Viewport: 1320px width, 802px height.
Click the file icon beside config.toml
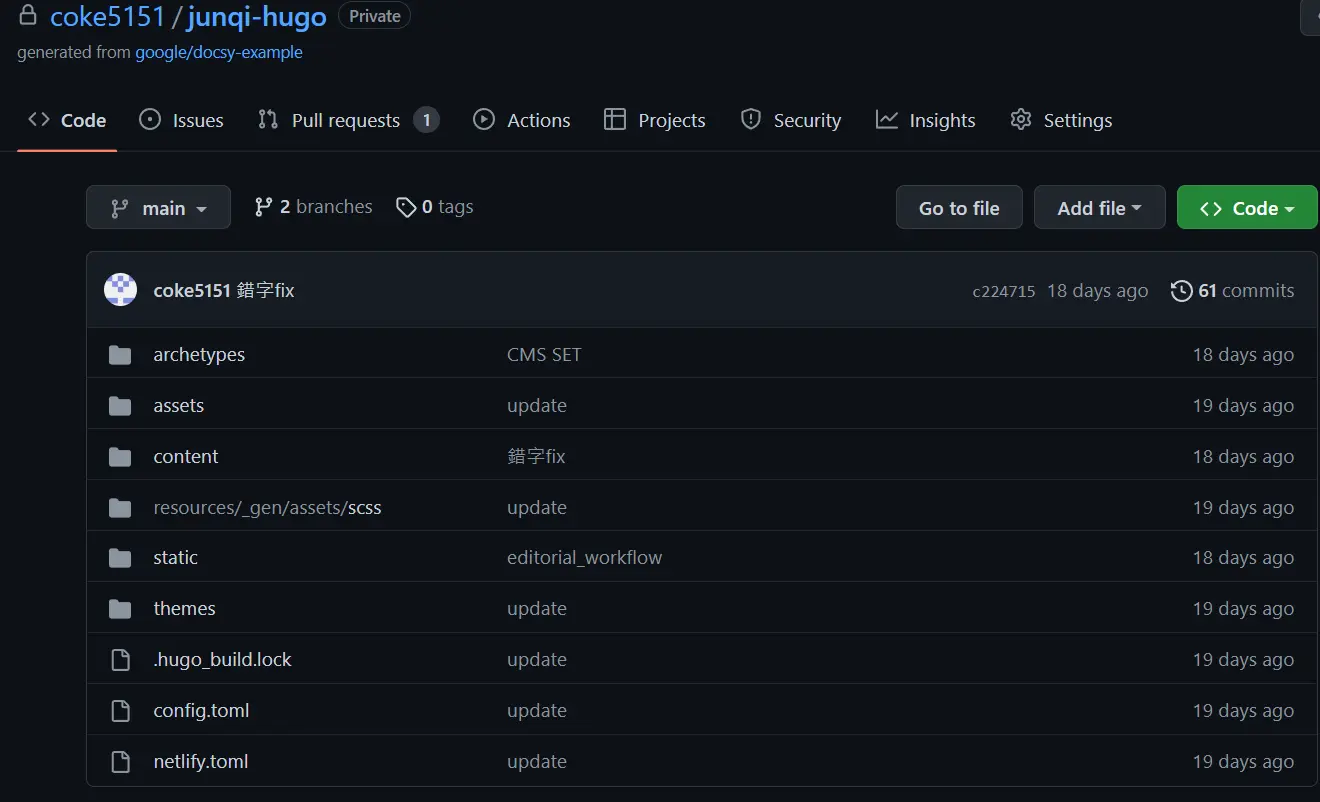120,711
